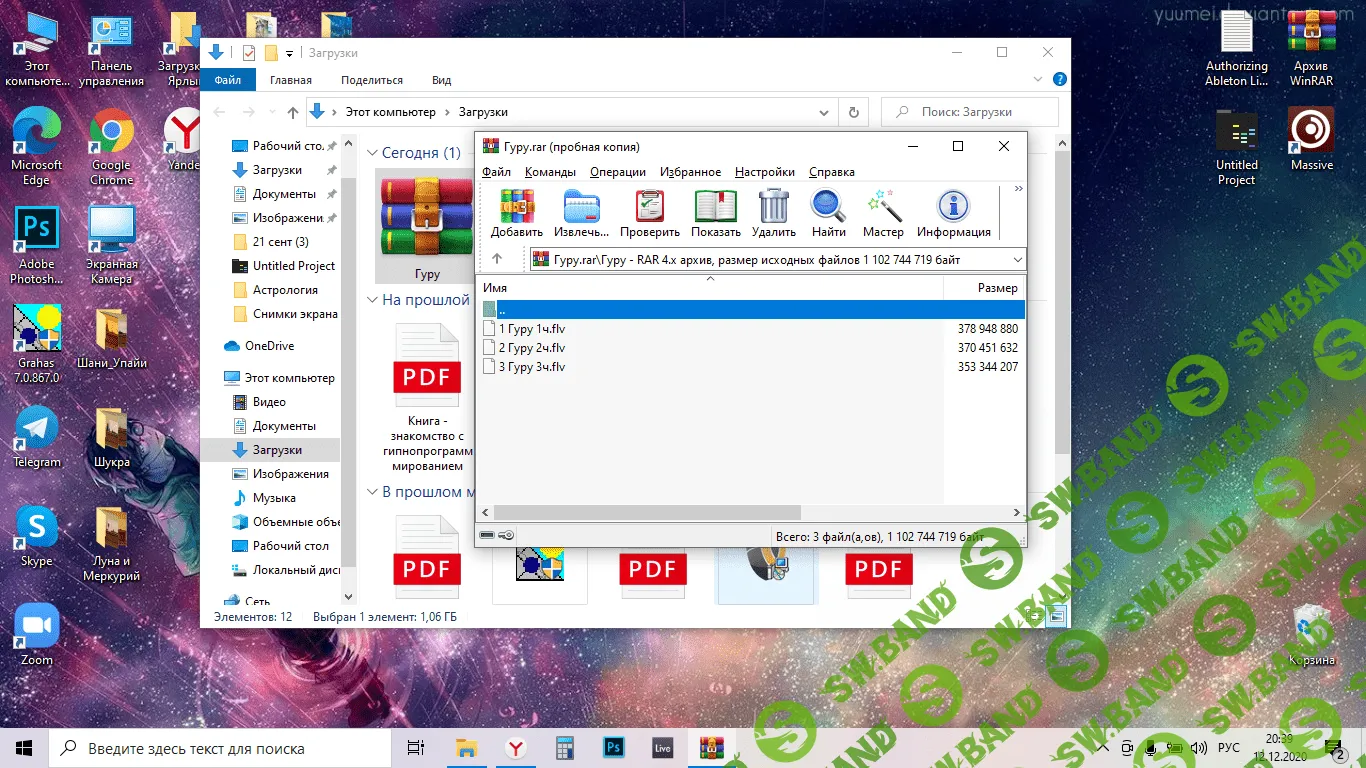Click the Проверить (Test) toolbar icon

click(x=649, y=213)
